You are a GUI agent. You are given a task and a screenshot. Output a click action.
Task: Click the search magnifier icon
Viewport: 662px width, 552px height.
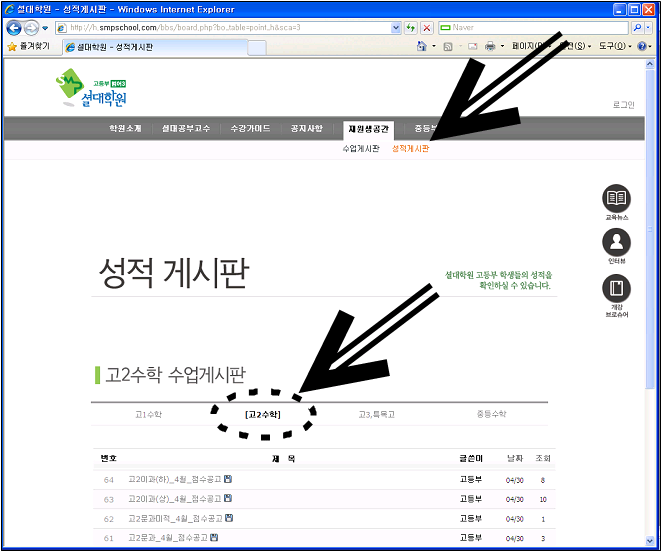637,28
